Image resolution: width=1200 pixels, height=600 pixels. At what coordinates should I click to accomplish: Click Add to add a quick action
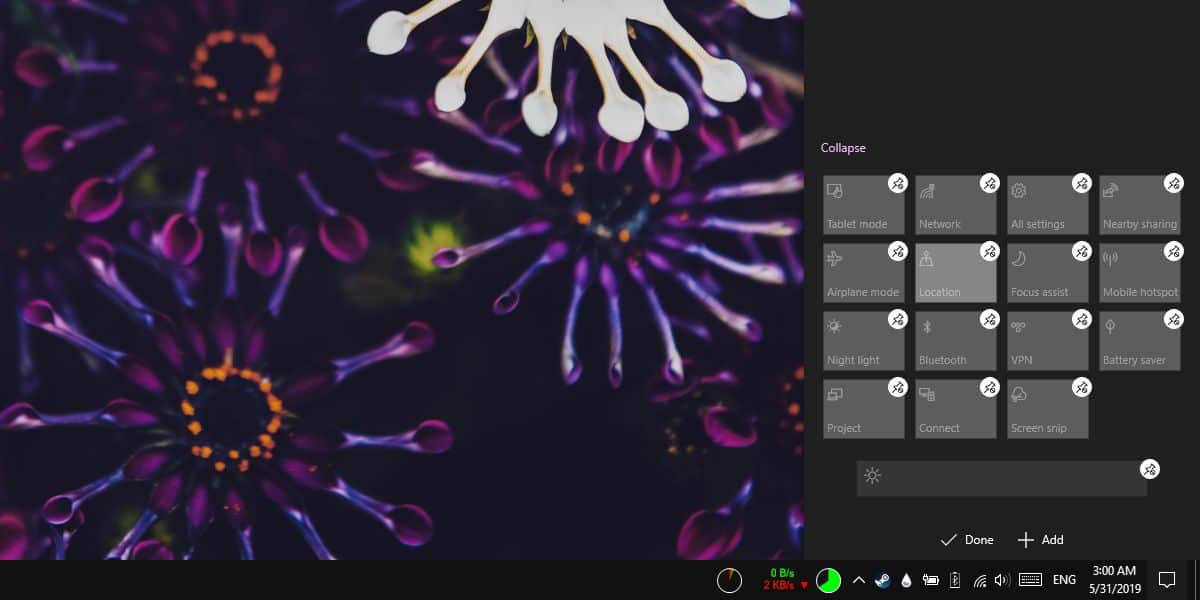tap(1040, 540)
